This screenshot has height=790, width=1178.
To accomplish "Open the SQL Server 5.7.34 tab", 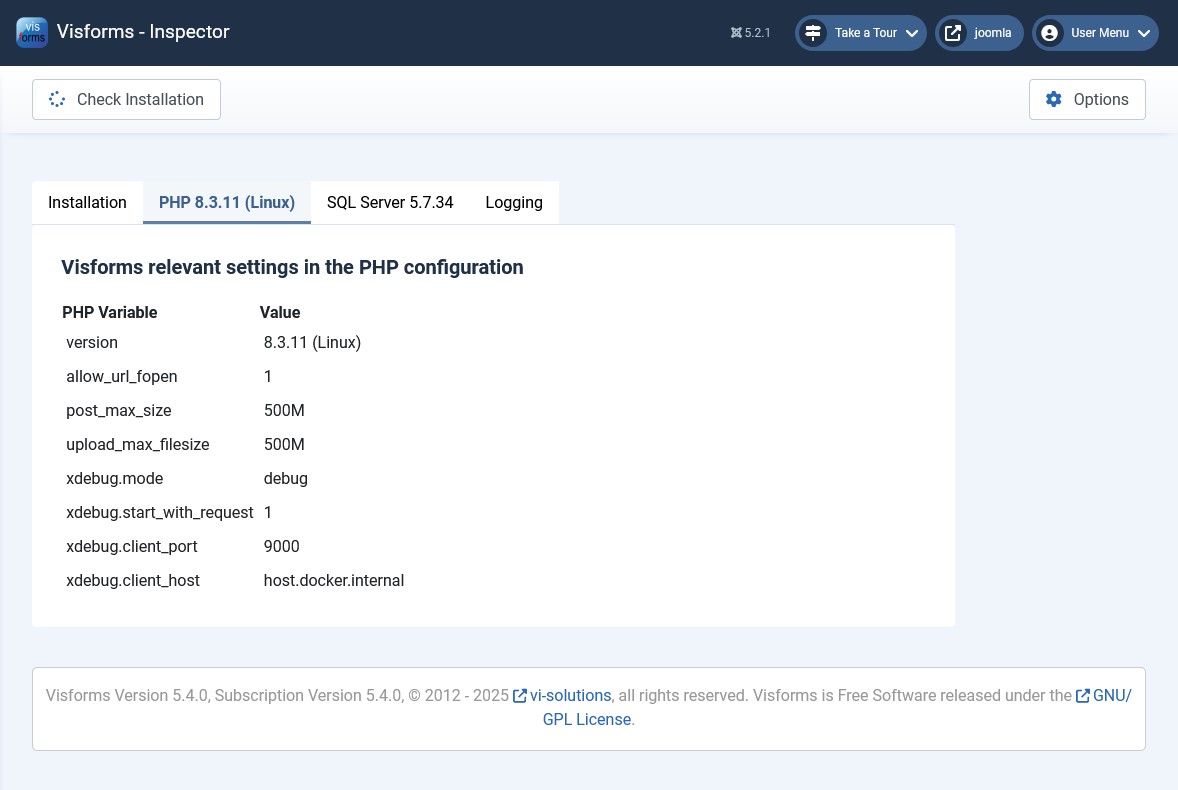I will coord(390,202).
